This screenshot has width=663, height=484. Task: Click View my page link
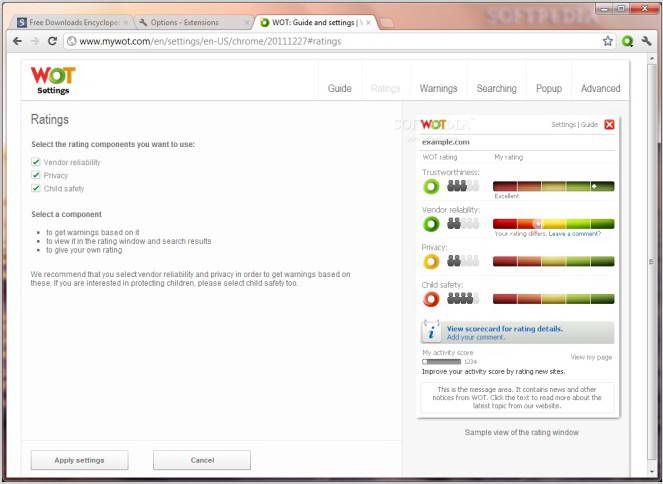(591, 357)
